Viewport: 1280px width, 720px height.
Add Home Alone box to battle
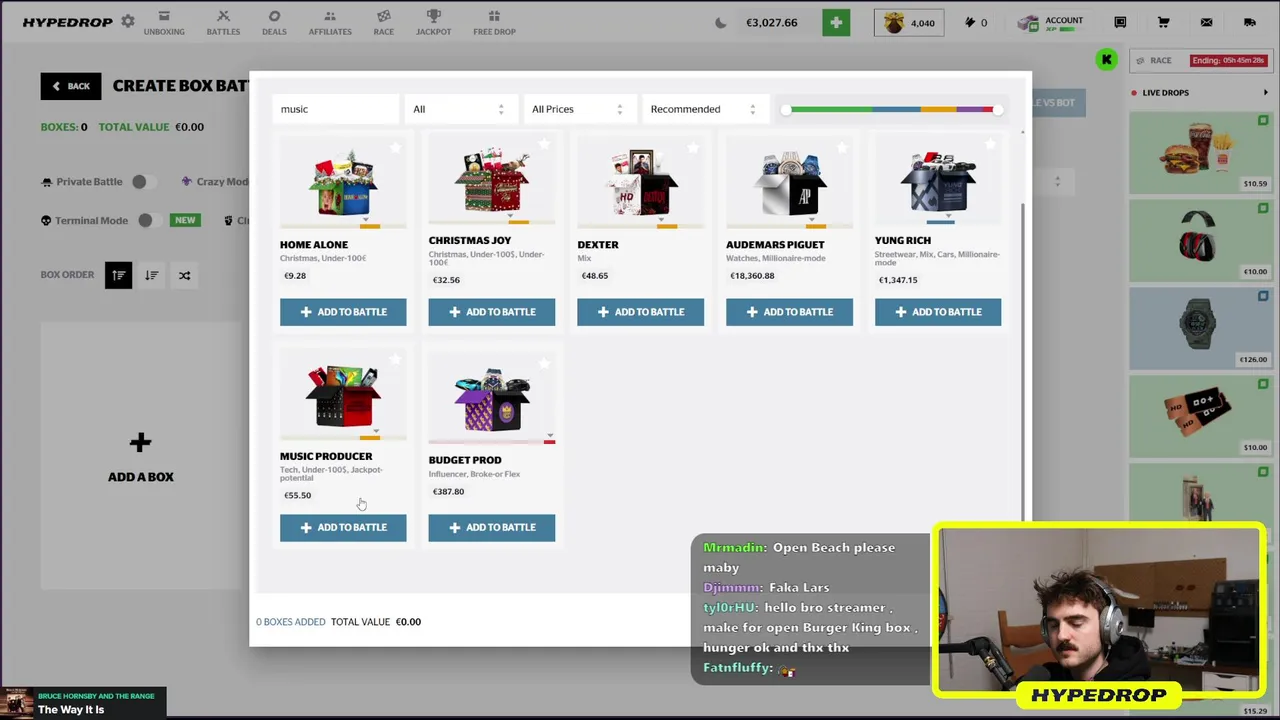[x=343, y=312]
